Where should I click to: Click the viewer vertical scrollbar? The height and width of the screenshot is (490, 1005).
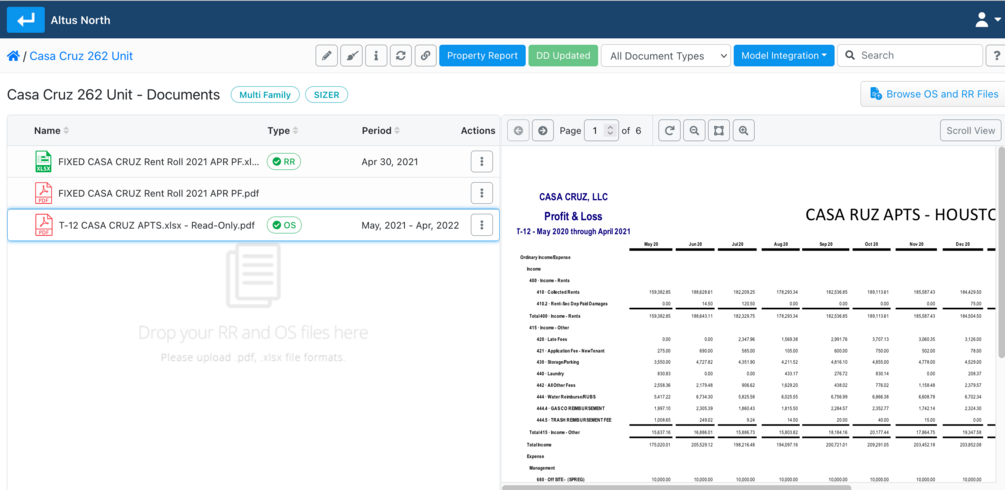(1001, 252)
